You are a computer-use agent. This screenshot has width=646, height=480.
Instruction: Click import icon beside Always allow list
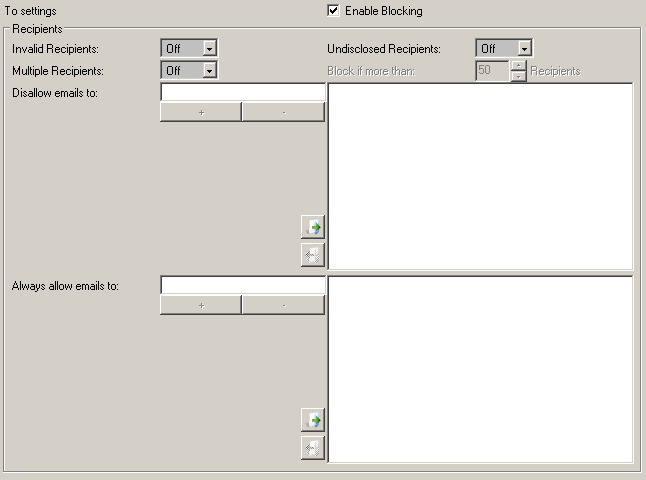pos(312,420)
